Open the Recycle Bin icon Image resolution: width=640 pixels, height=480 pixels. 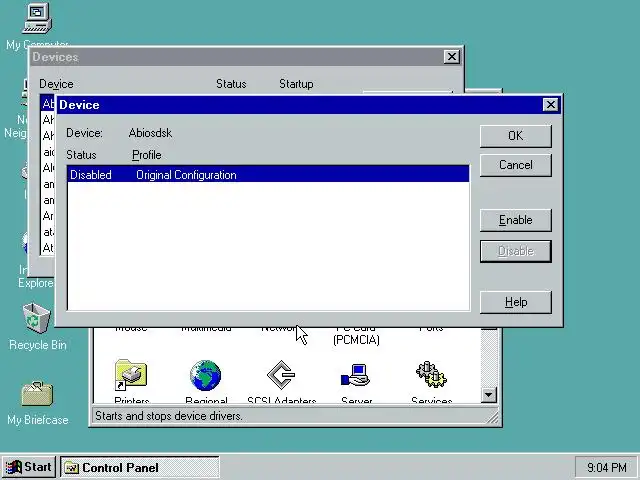pyautogui.click(x=37, y=318)
